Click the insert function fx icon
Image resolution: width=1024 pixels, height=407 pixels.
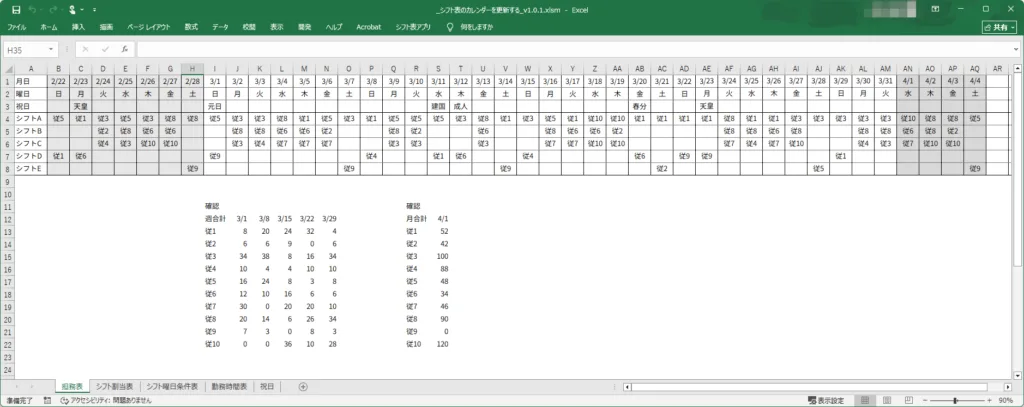(124, 48)
